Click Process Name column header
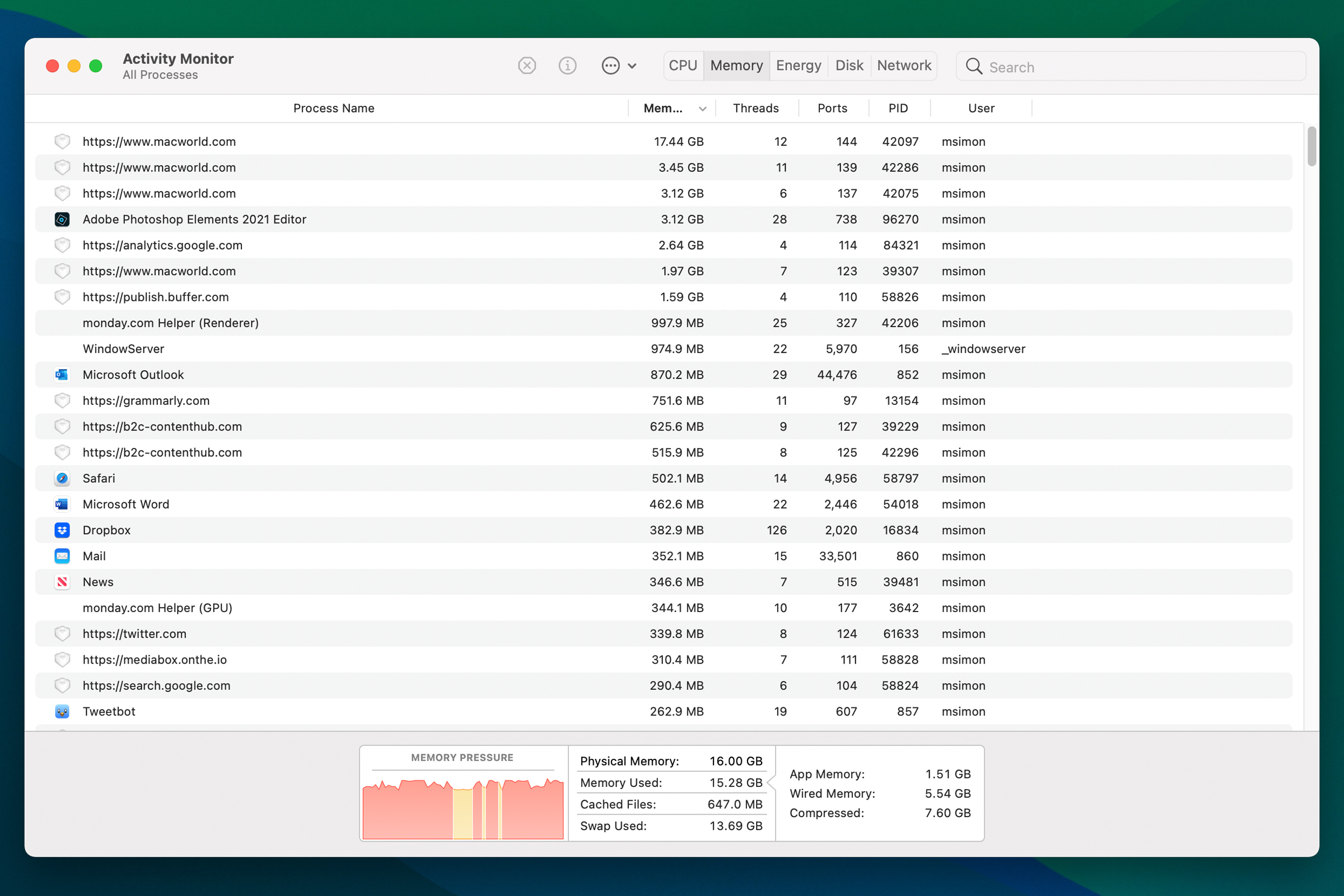Screen dimensions: 1344x896 pyautogui.click(x=332, y=108)
